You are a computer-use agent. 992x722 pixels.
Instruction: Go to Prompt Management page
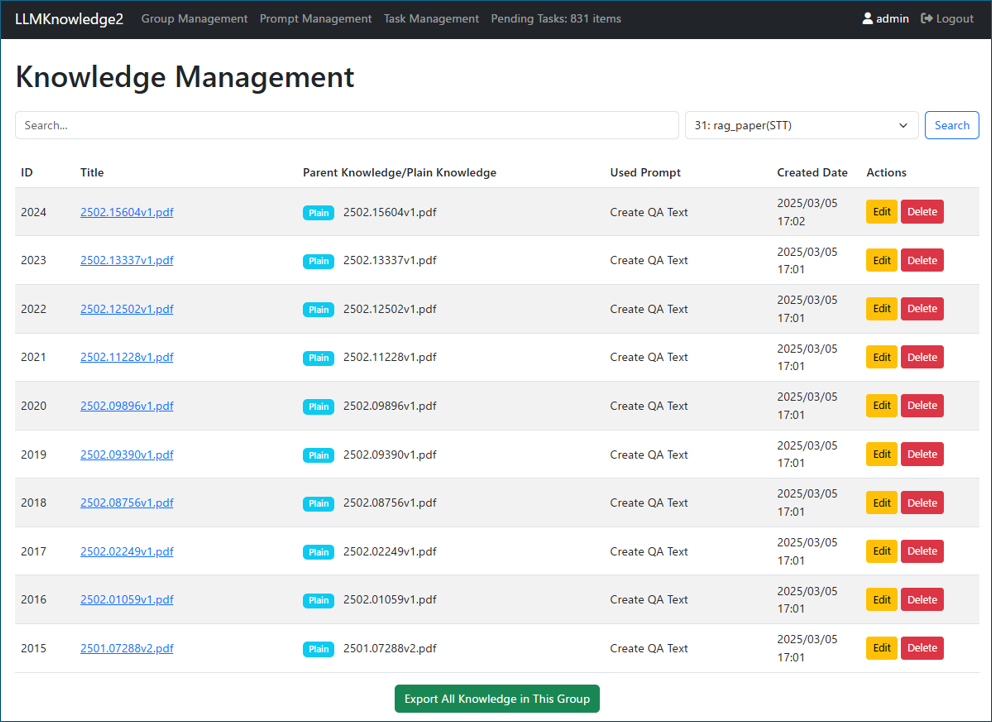(315, 19)
